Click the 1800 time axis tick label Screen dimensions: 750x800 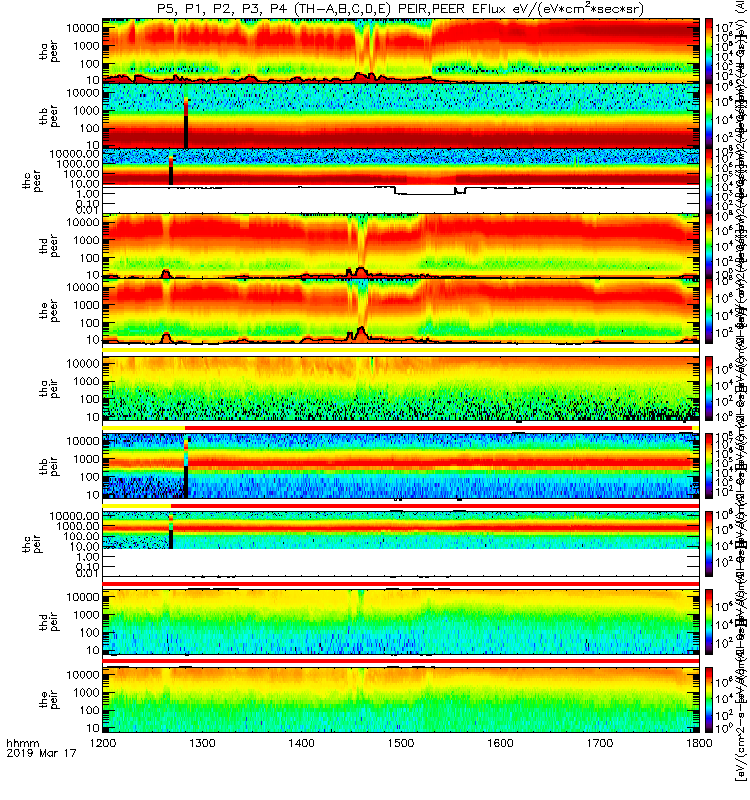point(699,743)
